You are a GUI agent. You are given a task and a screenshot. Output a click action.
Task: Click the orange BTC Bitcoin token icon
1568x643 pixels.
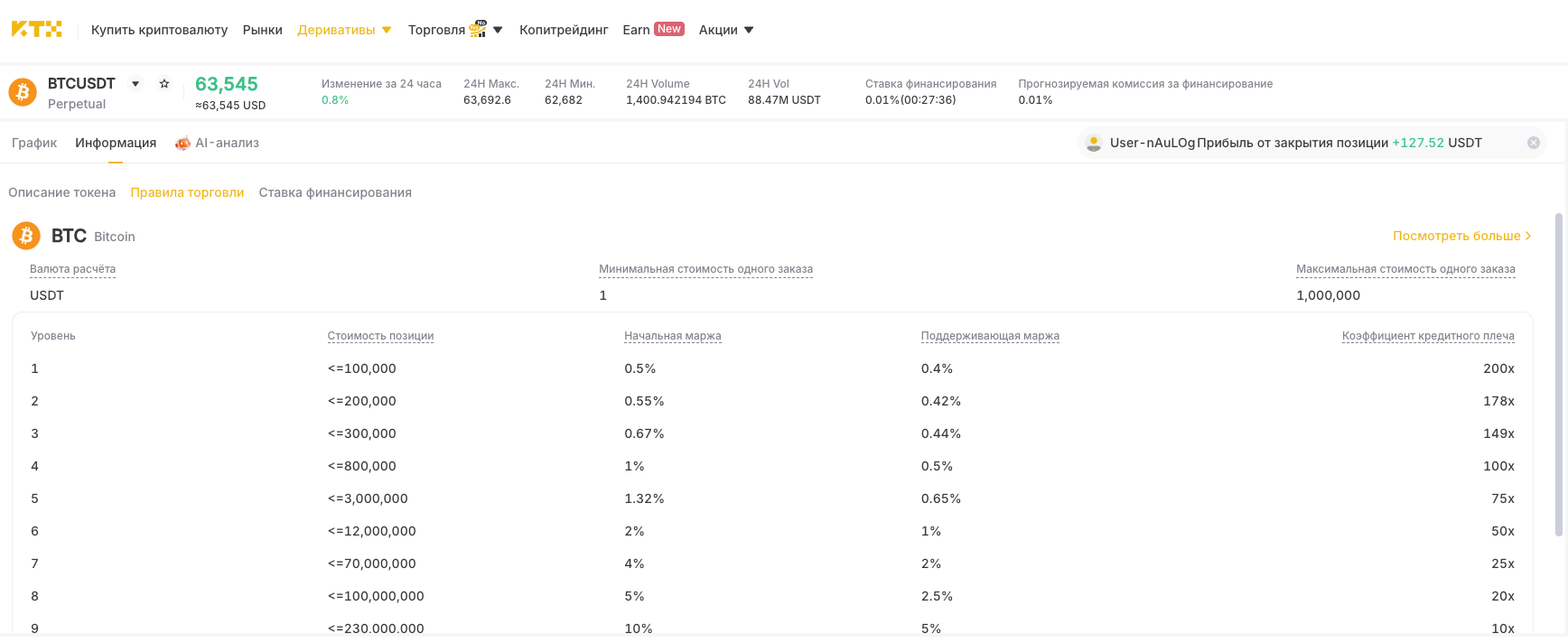tap(26, 236)
